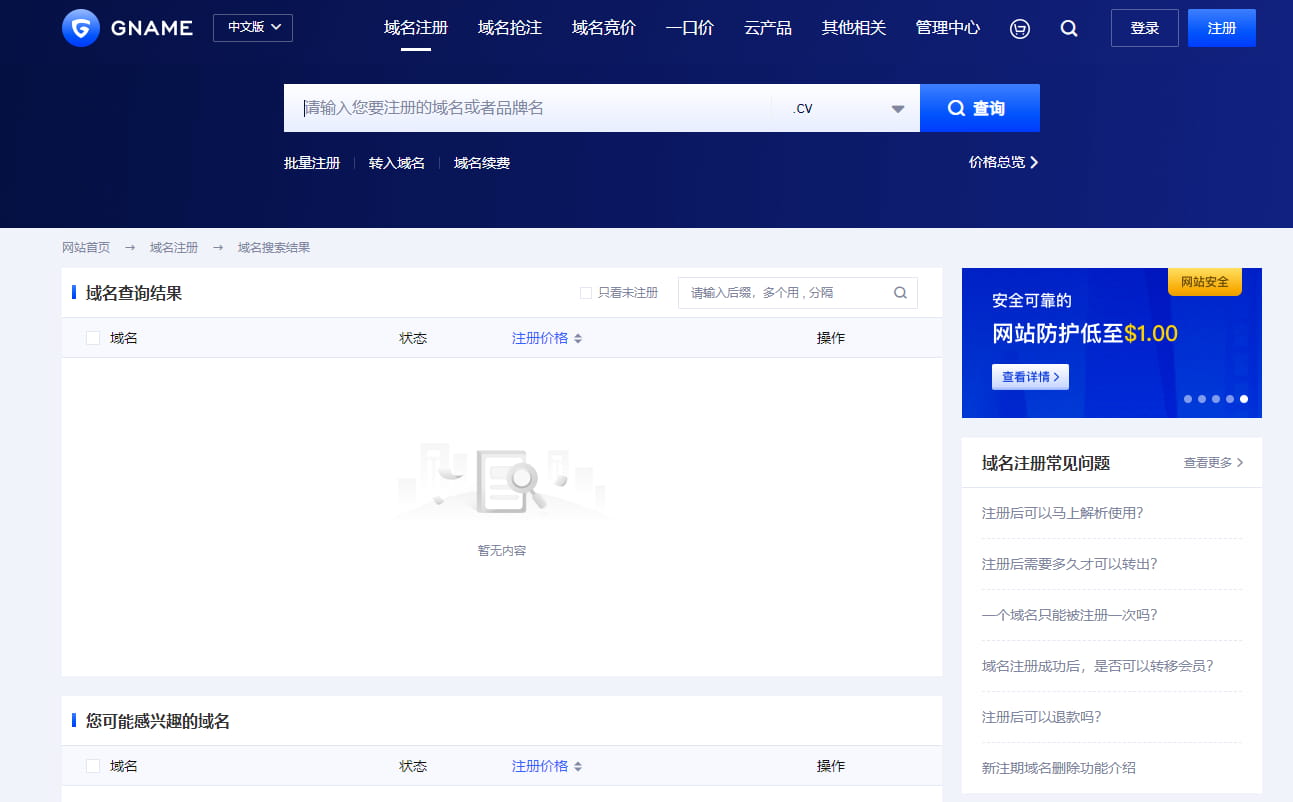Click the 查询 search button
The height and width of the screenshot is (802, 1293).
(x=979, y=108)
